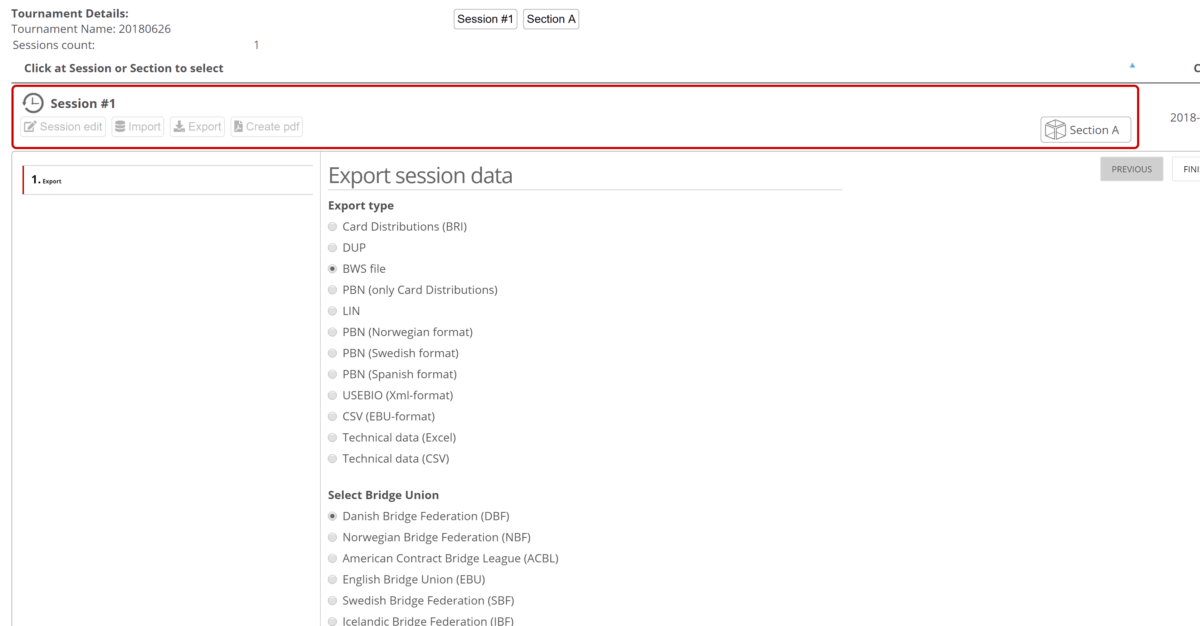This screenshot has width=1200, height=626.
Task: Select English Bridge Union (EBU)
Action: pos(333,580)
